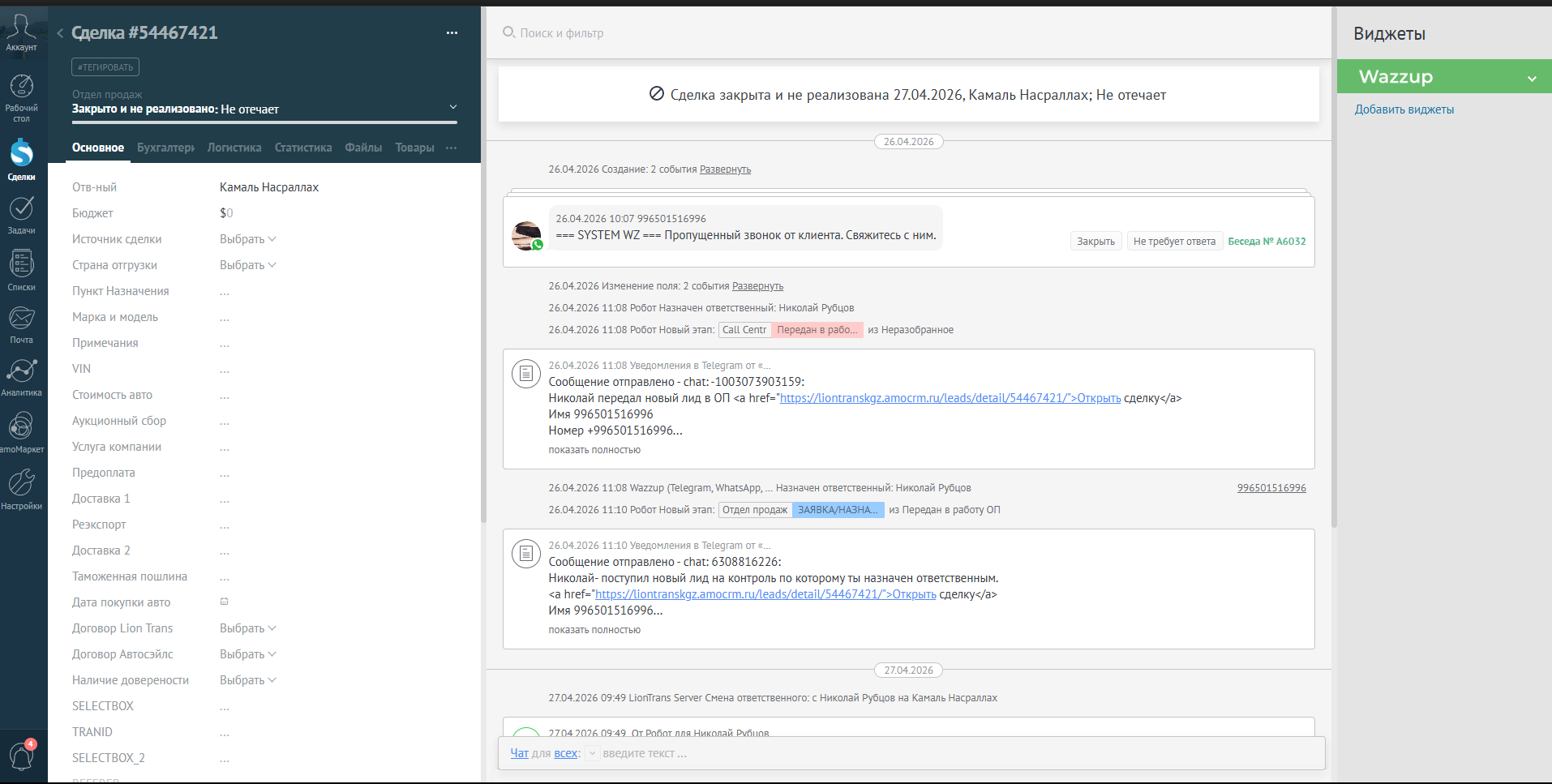Click WhatsApp contact avatar in missed call message

pos(527,235)
